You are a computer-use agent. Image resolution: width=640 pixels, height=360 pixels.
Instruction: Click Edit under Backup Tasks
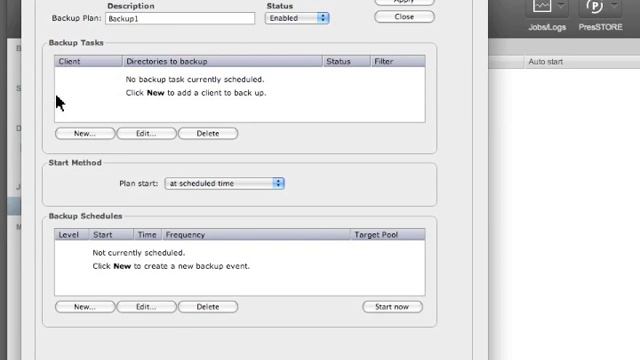(146, 133)
